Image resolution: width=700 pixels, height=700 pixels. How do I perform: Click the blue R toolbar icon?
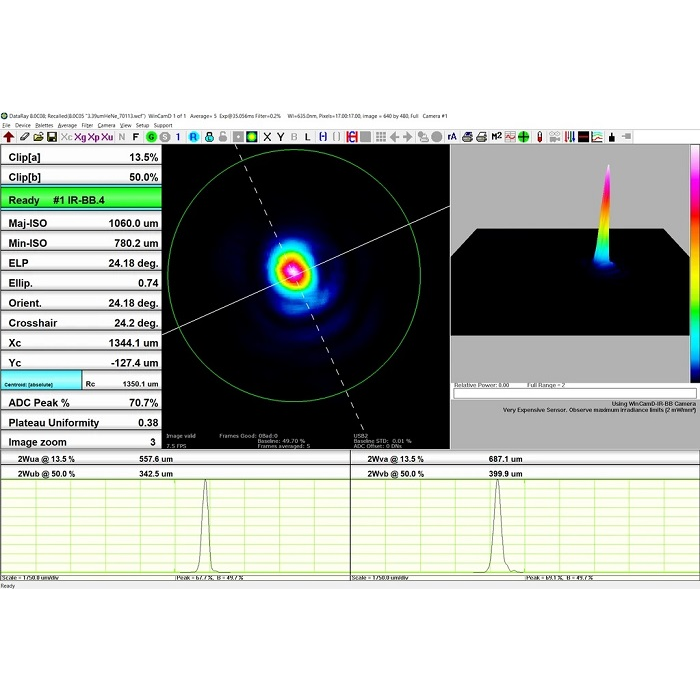(x=193, y=137)
